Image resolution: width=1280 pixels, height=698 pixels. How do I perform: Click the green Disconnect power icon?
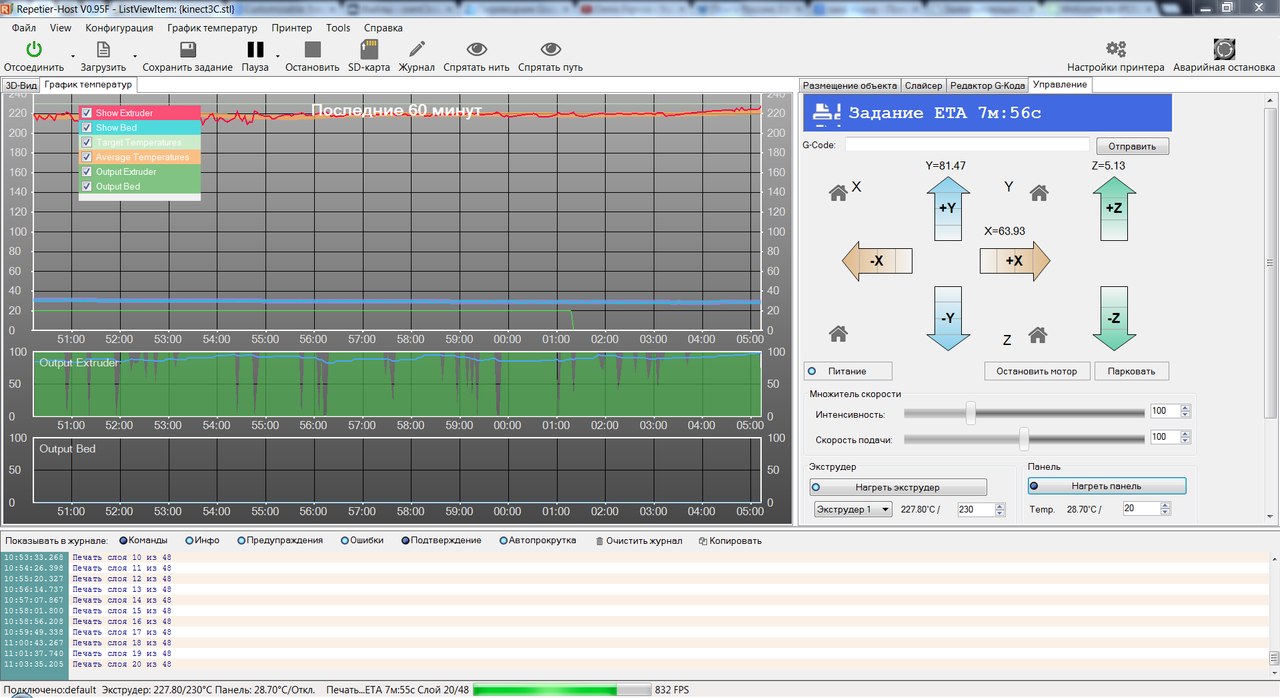[x=34, y=49]
